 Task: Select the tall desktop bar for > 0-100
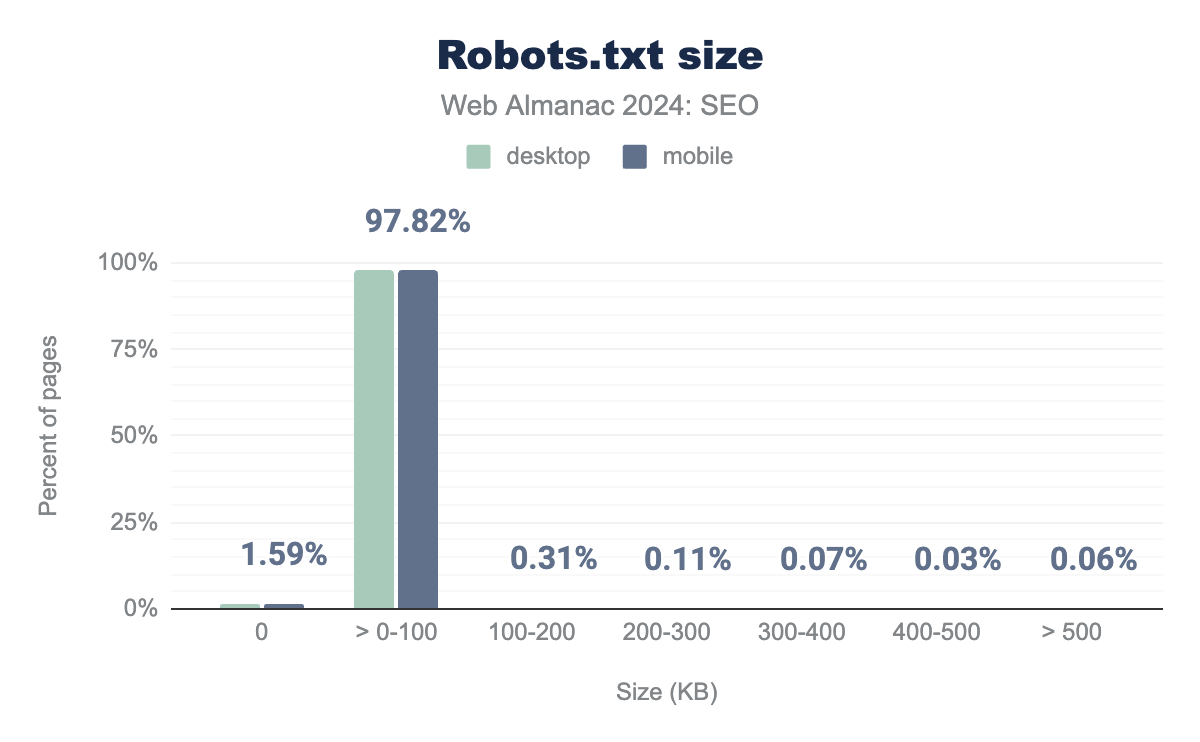(x=374, y=439)
